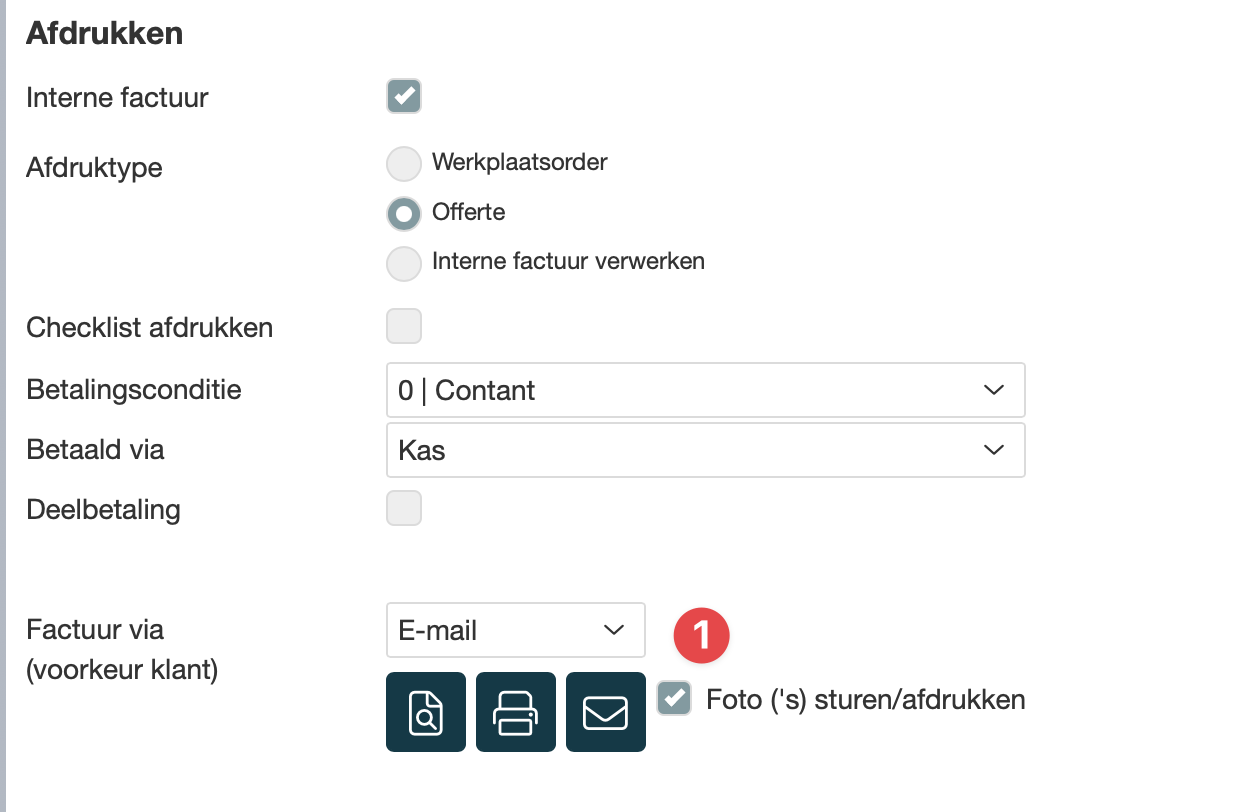Click the red number 1 badge

pyautogui.click(x=701, y=634)
